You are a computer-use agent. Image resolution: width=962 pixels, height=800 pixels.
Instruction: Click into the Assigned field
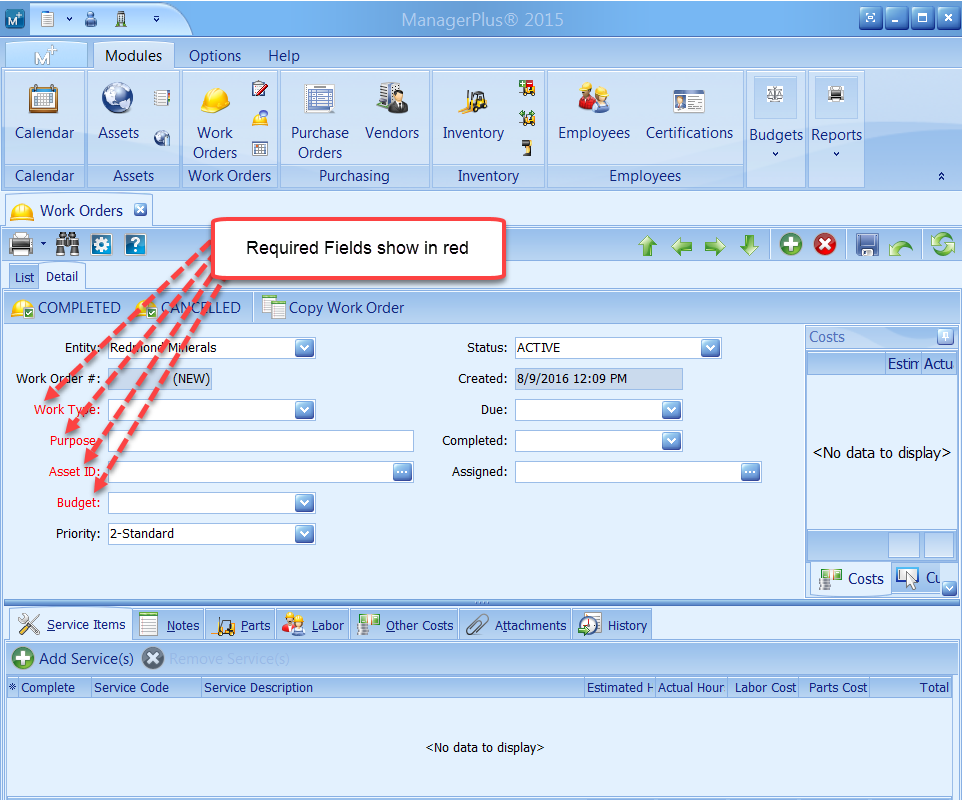[628, 472]
